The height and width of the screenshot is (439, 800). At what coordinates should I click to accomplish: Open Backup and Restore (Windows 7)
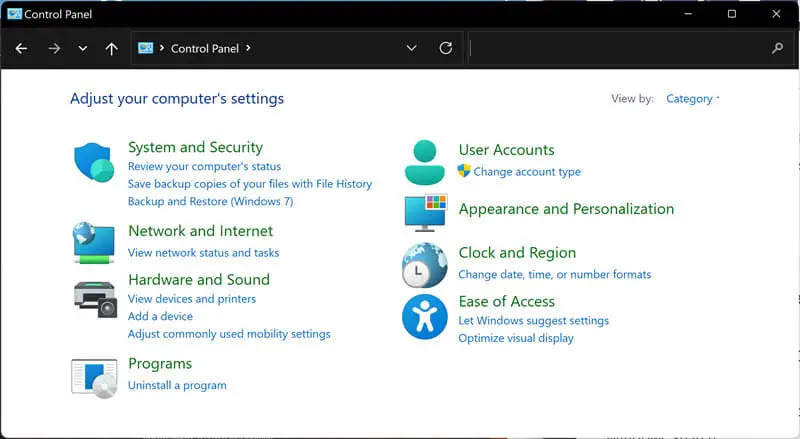[x=210, y=201]
